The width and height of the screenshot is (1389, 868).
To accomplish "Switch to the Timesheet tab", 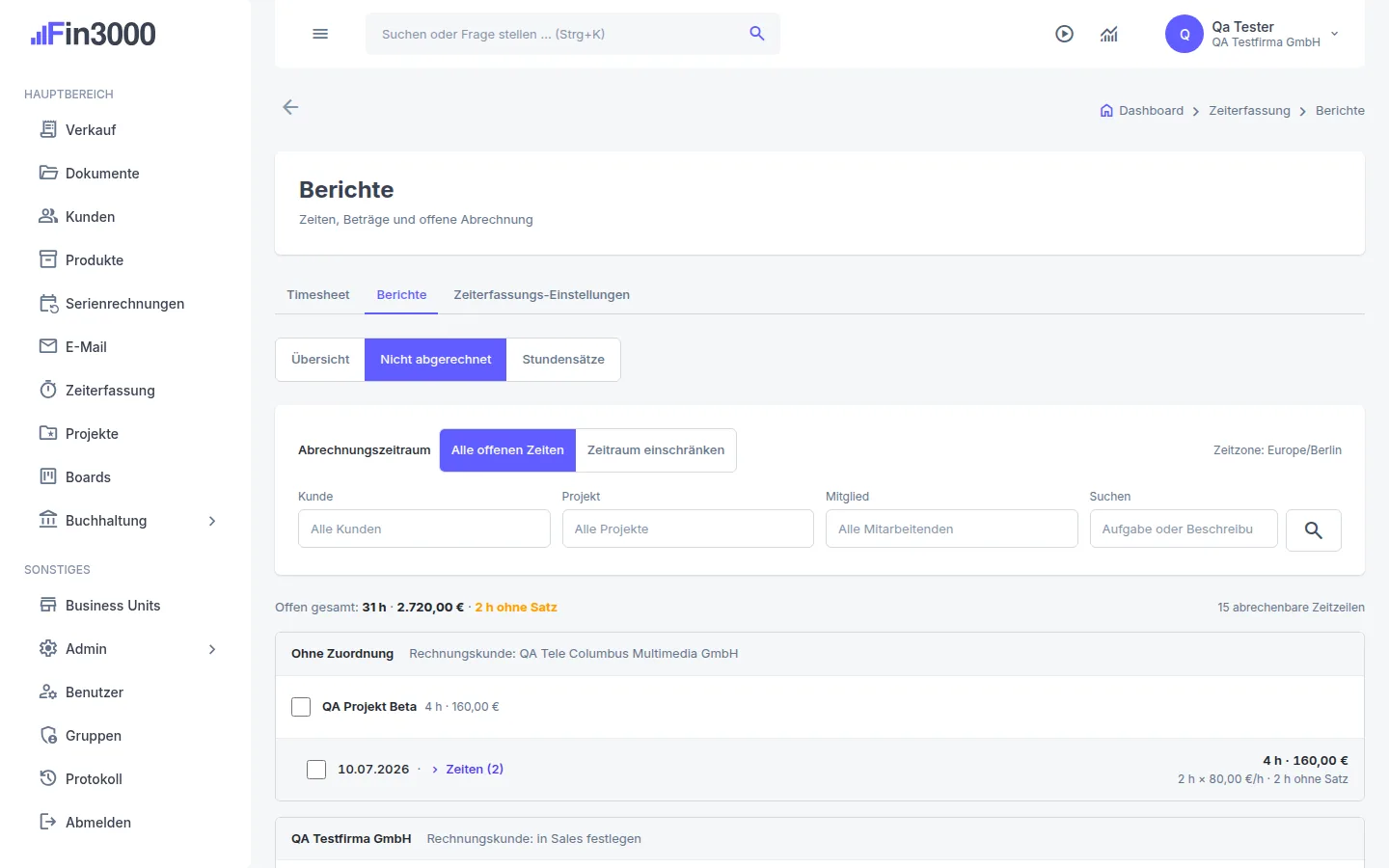I will point(318,294).
